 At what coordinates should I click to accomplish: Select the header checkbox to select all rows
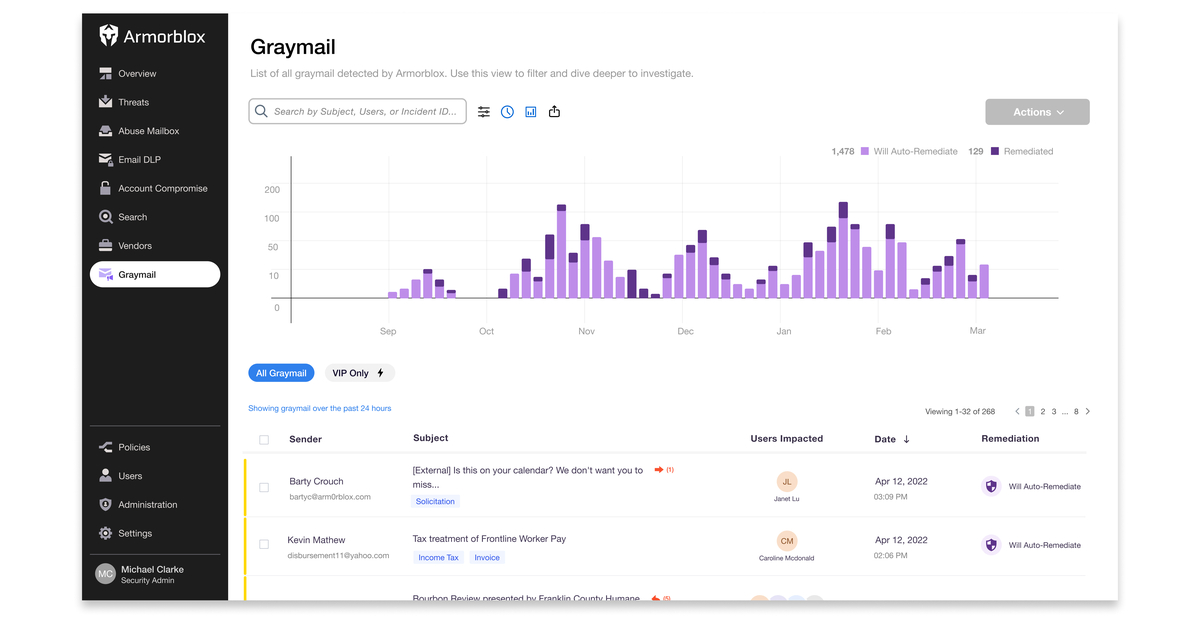point(264,439)
